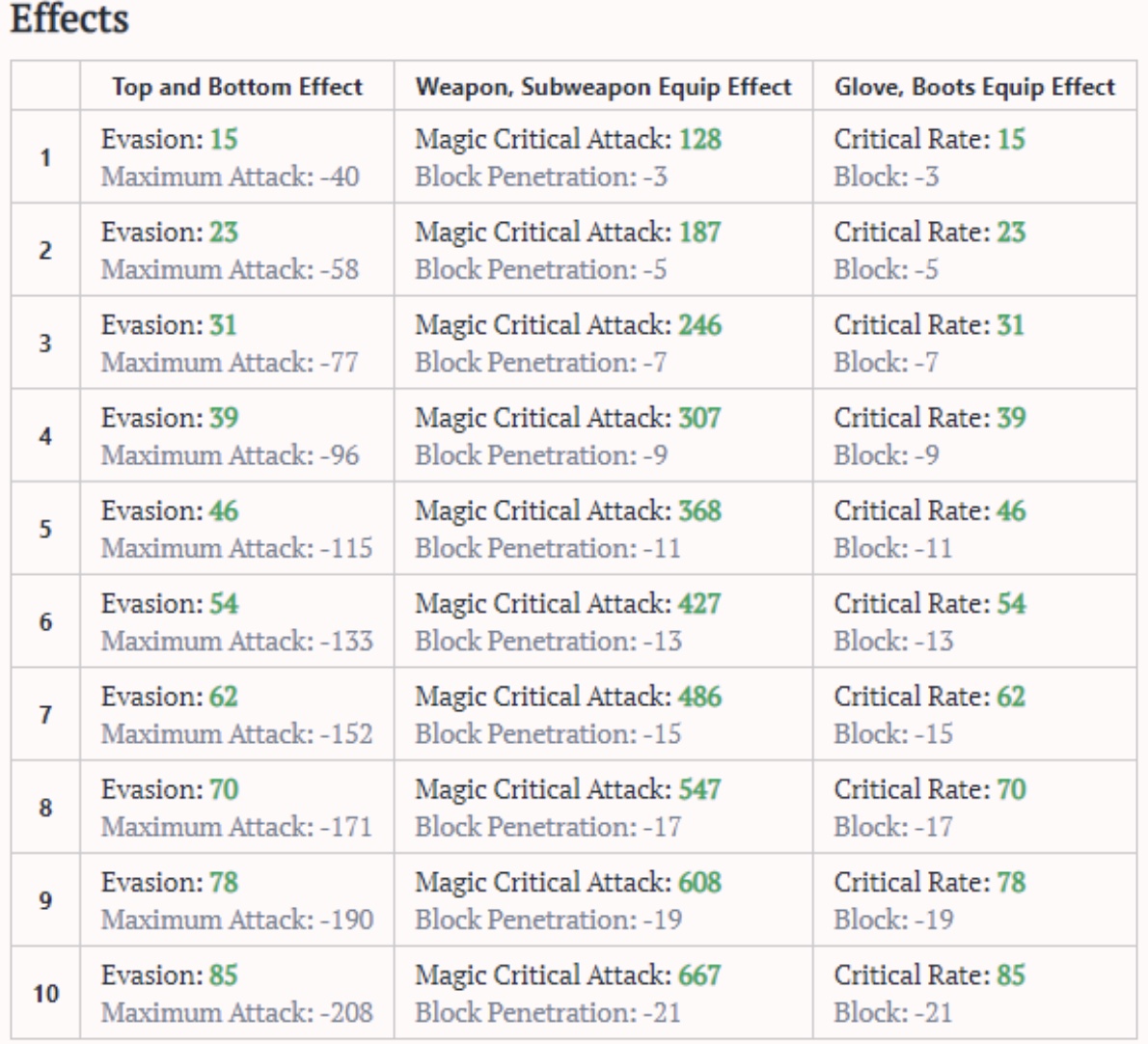Click the row number 10 cell

tap(45, 994)
